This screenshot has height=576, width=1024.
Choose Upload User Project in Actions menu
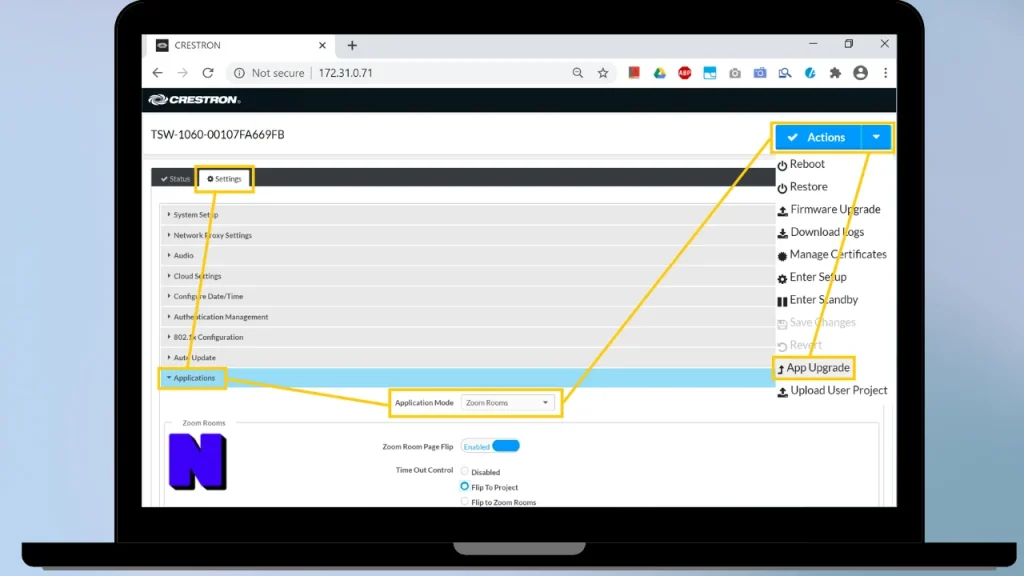tap(832, 391)
